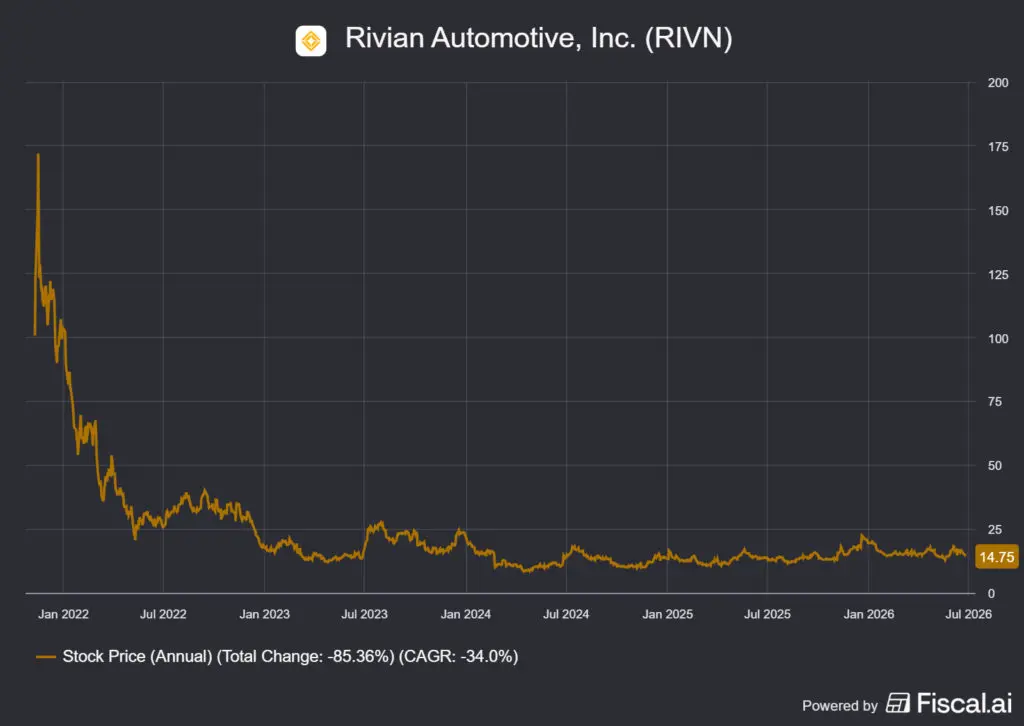Click the current price label 14.75
The height and width of the screenshot is (726, 1024).
997,557
